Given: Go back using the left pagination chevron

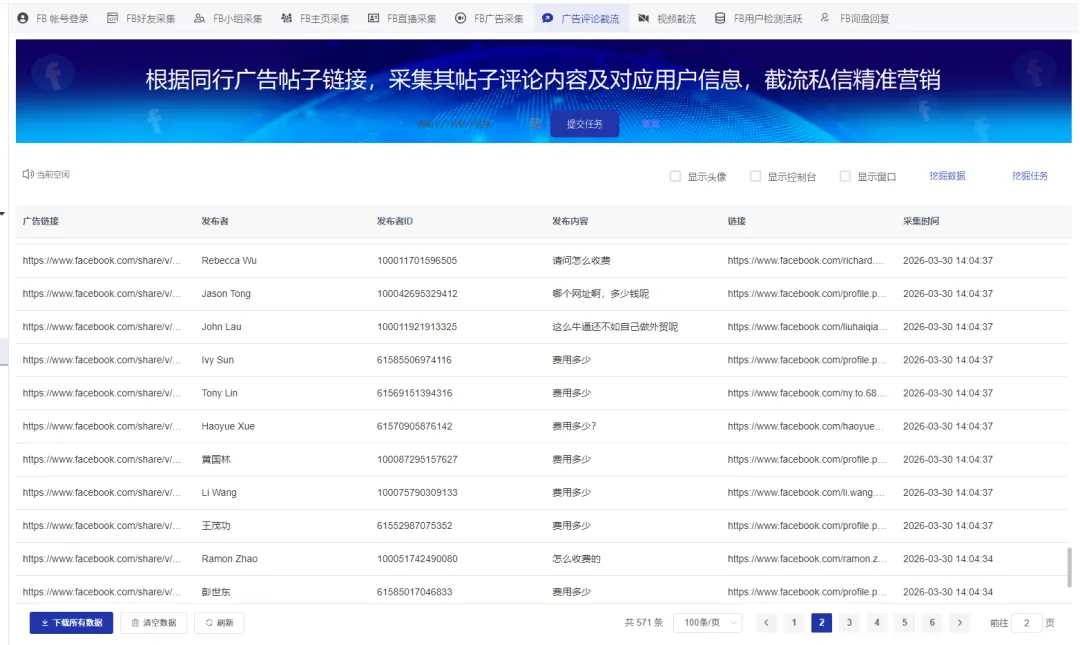Looking at the screenshot, I should pyautogui.click(x=766, y=621).
